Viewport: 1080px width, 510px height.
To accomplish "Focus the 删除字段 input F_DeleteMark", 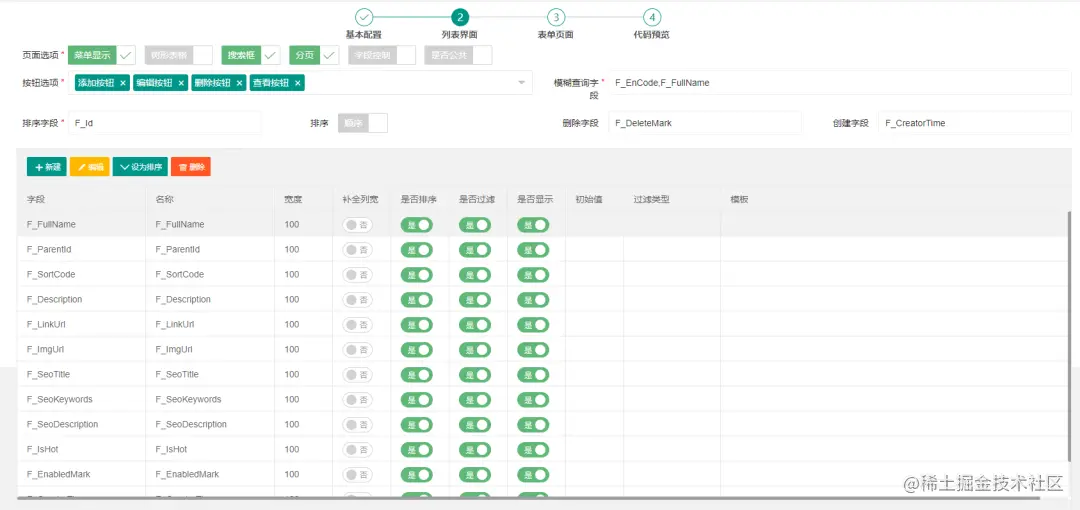I will (705, 123).
